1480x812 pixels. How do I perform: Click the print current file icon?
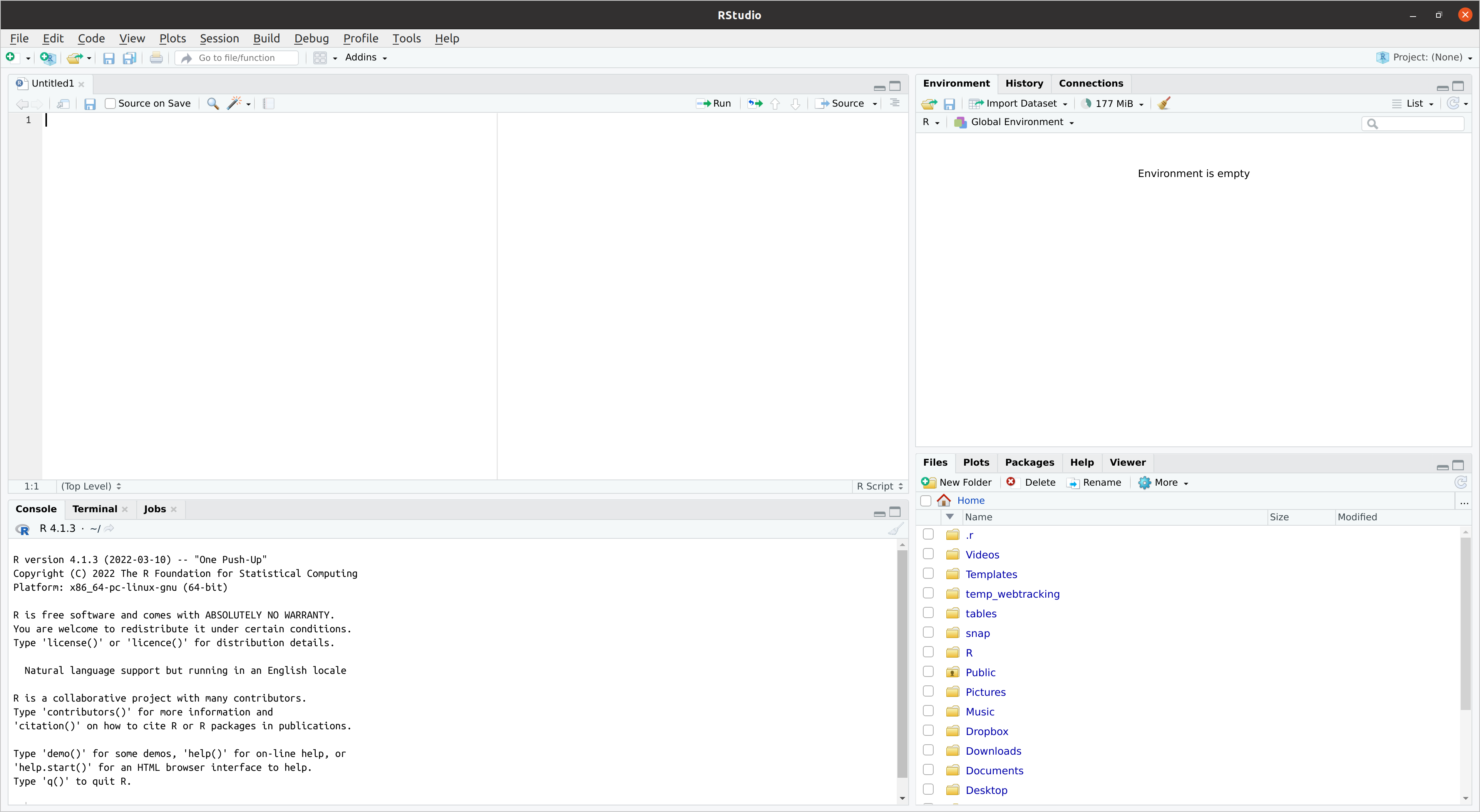(156, 57)
